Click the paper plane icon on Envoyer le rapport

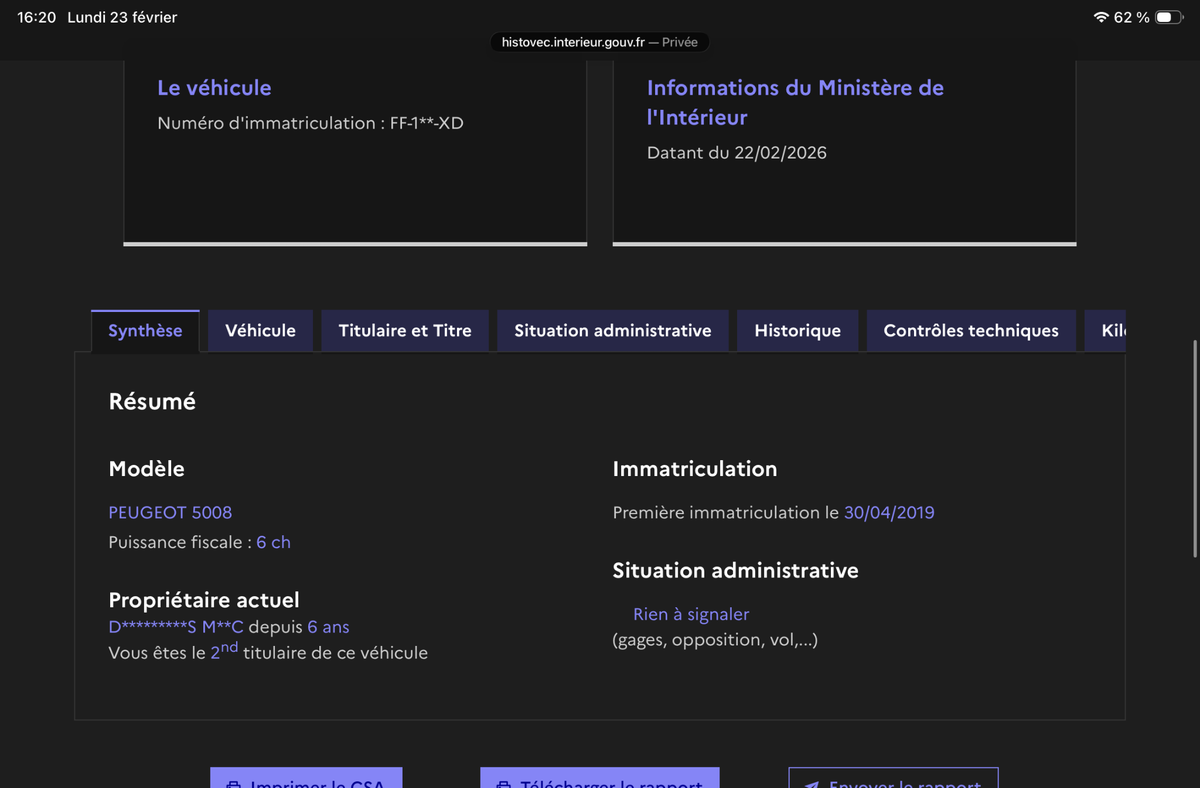coord(812,783)
